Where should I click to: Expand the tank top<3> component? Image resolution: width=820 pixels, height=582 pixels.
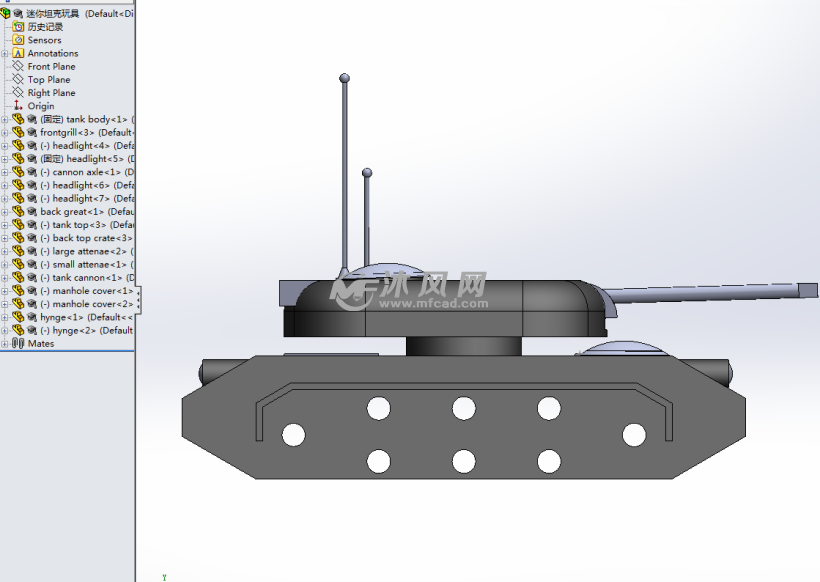[x=5, y=225]
